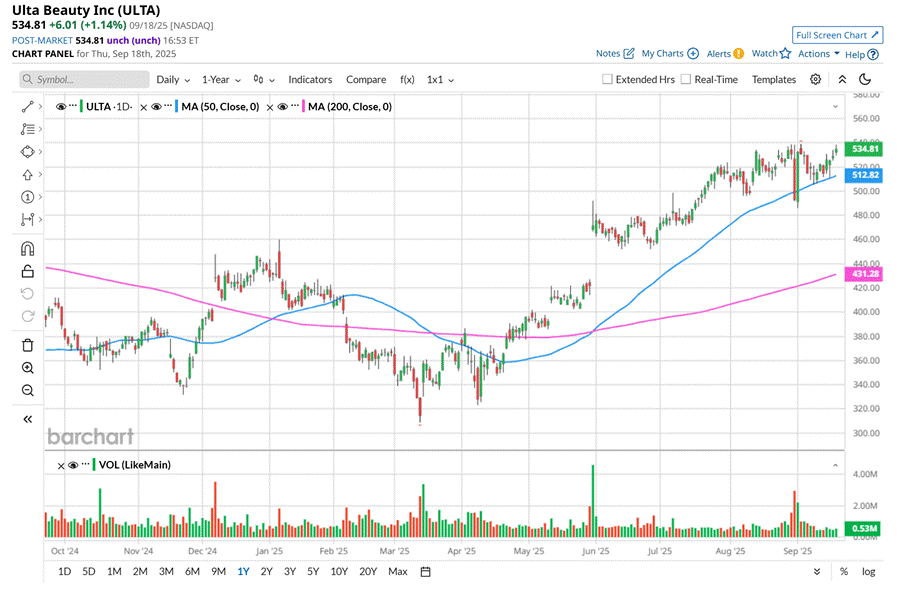Screen dimensions: 903x590
Task: Click the MA 200 magenta color swatch
Action: [x=303, y=107]
